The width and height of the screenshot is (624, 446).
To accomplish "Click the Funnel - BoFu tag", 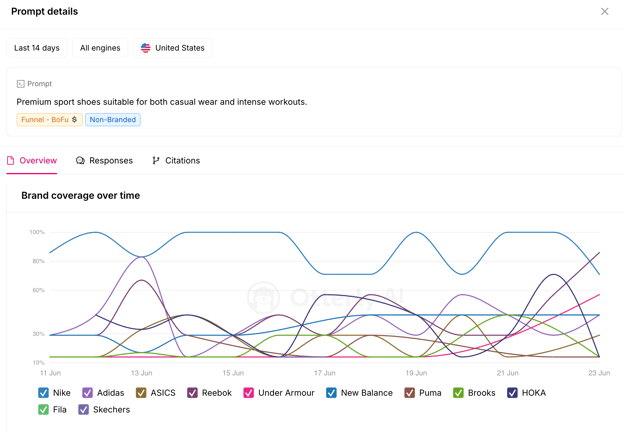I will point(49,120).
